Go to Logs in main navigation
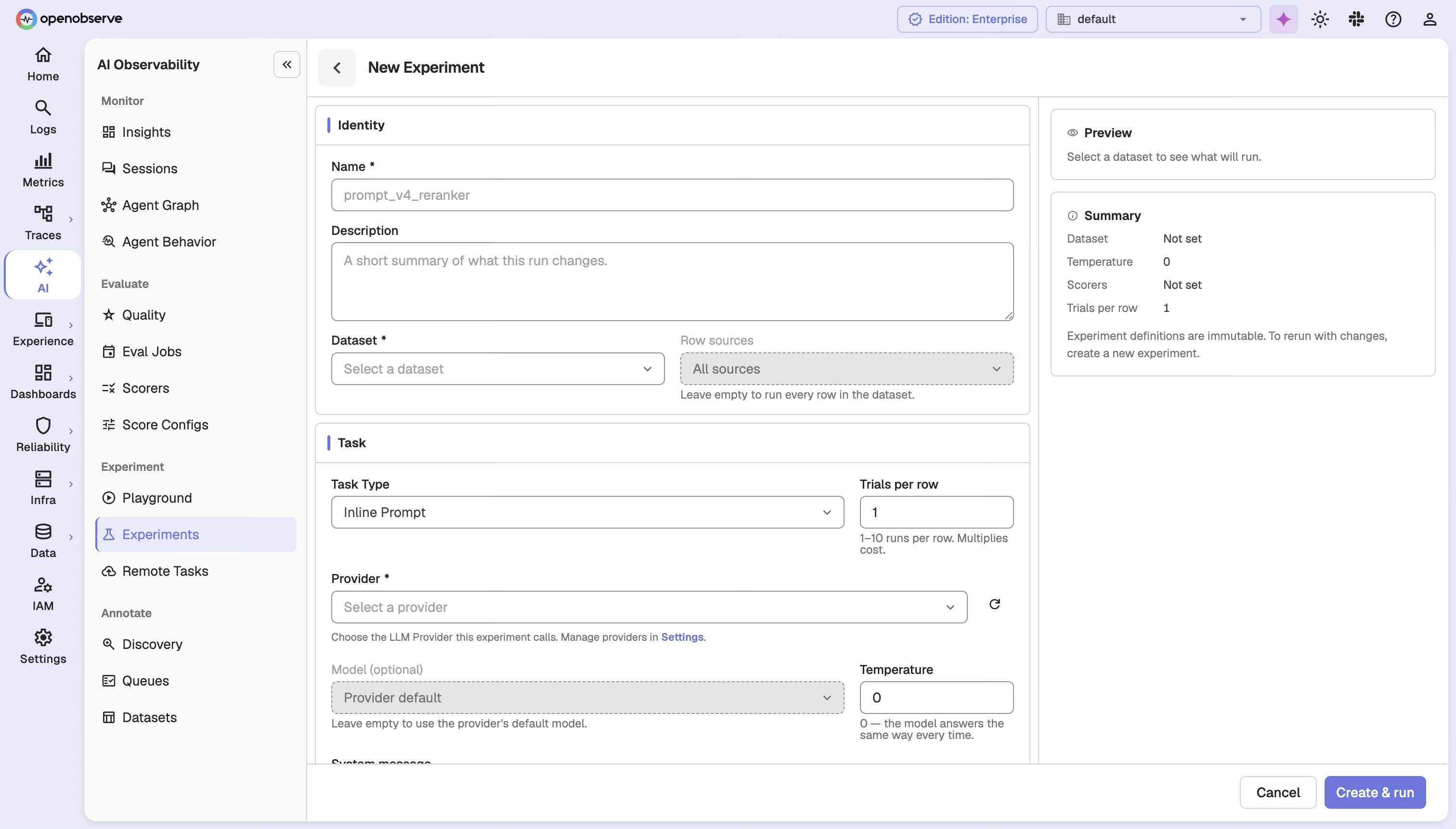The image size is (1456, 829). [x=43, y=117]
